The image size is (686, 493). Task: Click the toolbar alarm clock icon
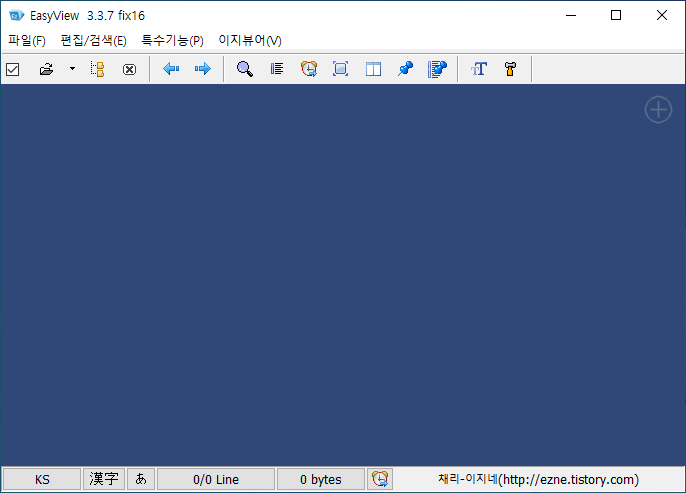coord(309,69)
